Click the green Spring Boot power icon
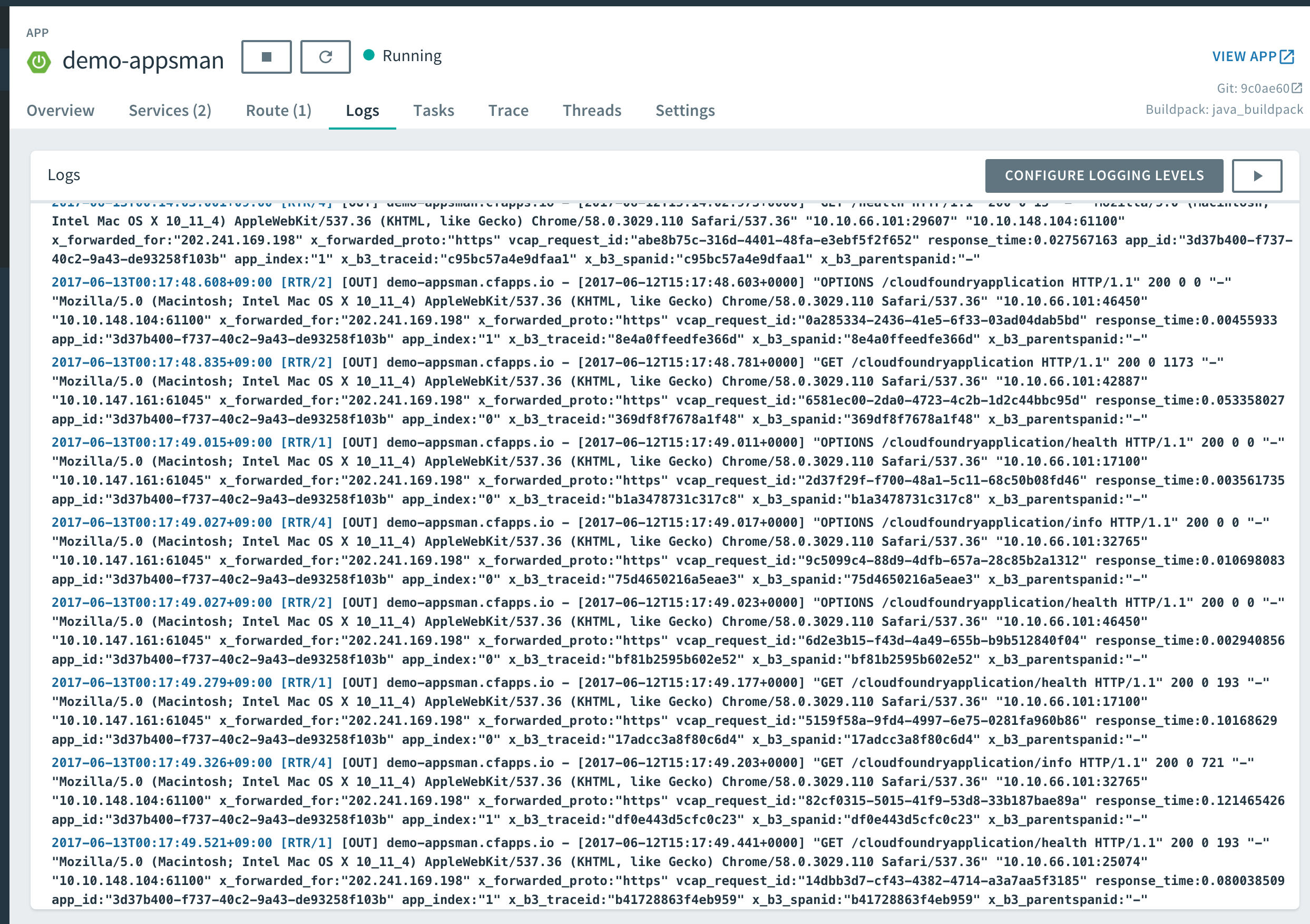1310x924 pixels. pos(40,62)
